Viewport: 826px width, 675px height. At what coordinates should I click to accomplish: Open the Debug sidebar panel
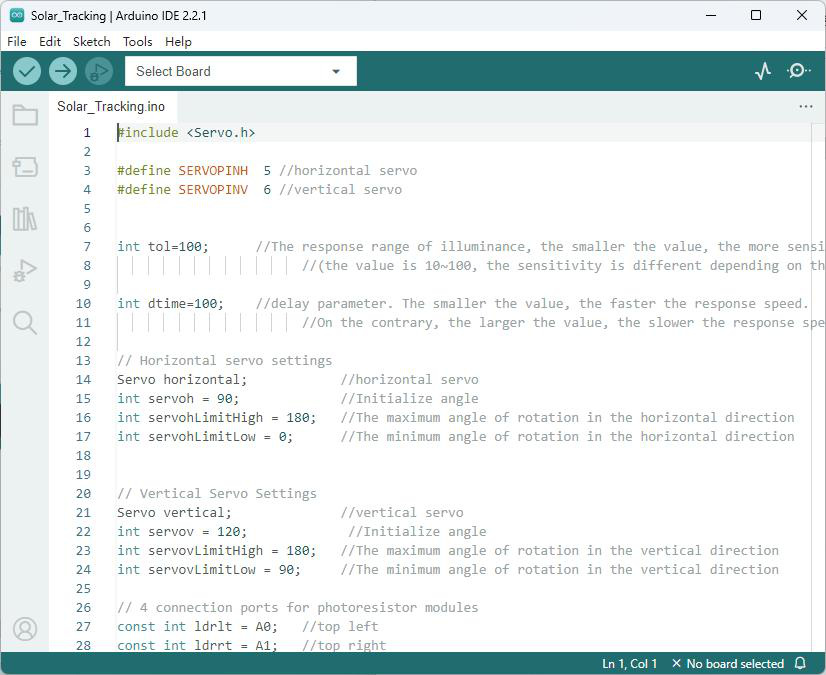(x=25, y=270)
